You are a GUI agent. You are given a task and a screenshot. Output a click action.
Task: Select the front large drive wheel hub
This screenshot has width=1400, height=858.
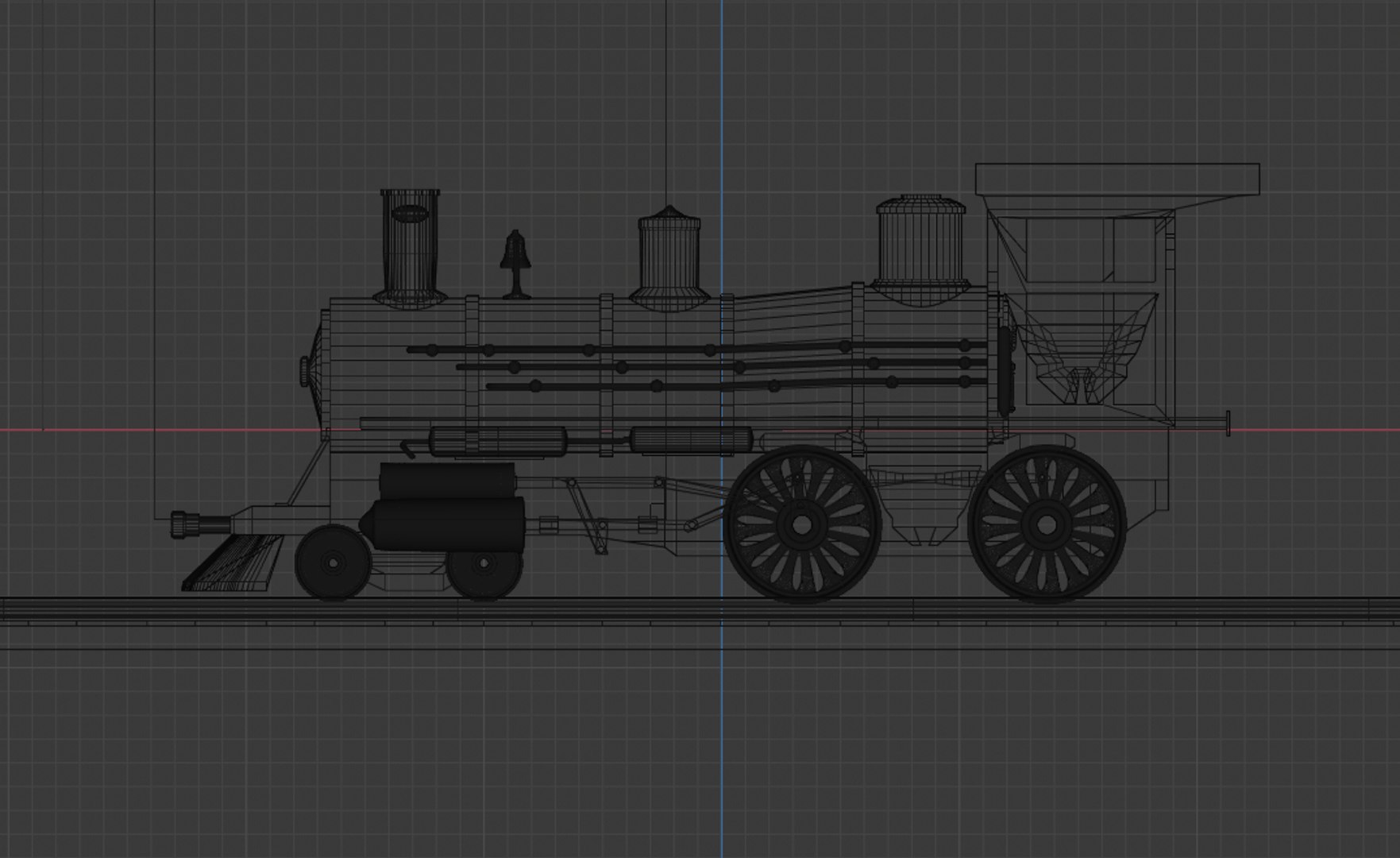tap(802, 524)
